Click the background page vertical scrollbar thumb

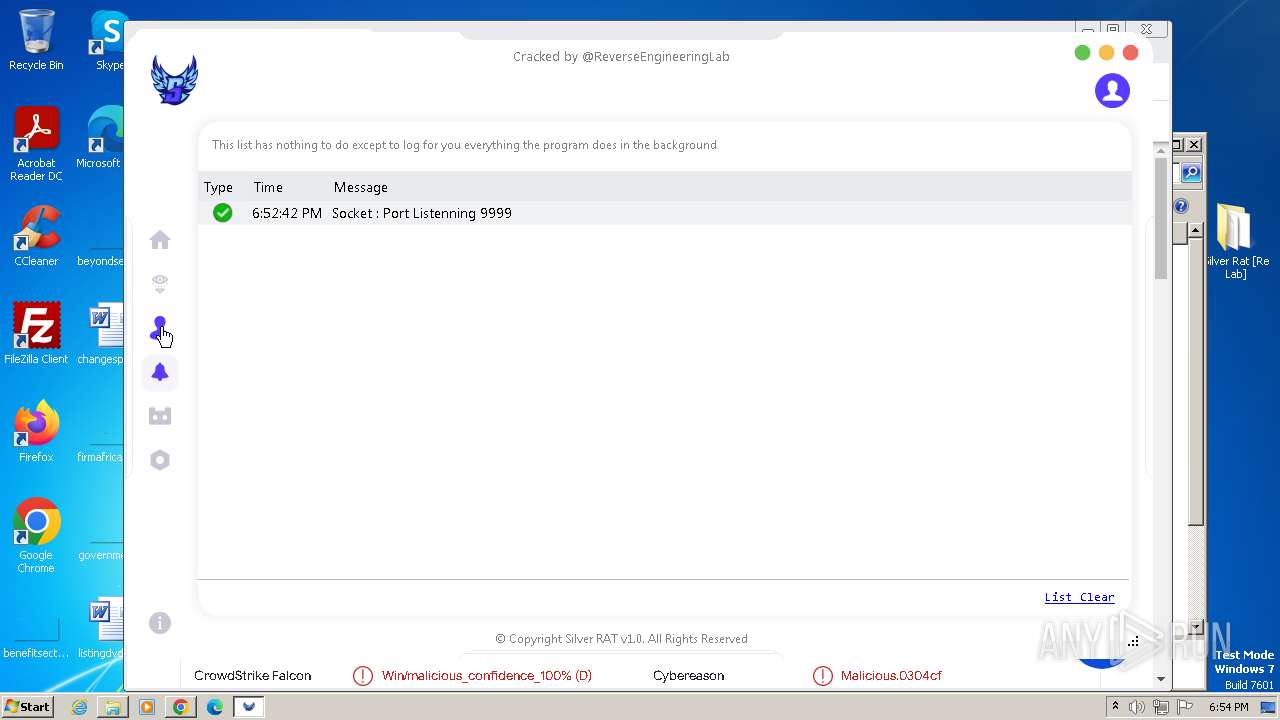1161,218
